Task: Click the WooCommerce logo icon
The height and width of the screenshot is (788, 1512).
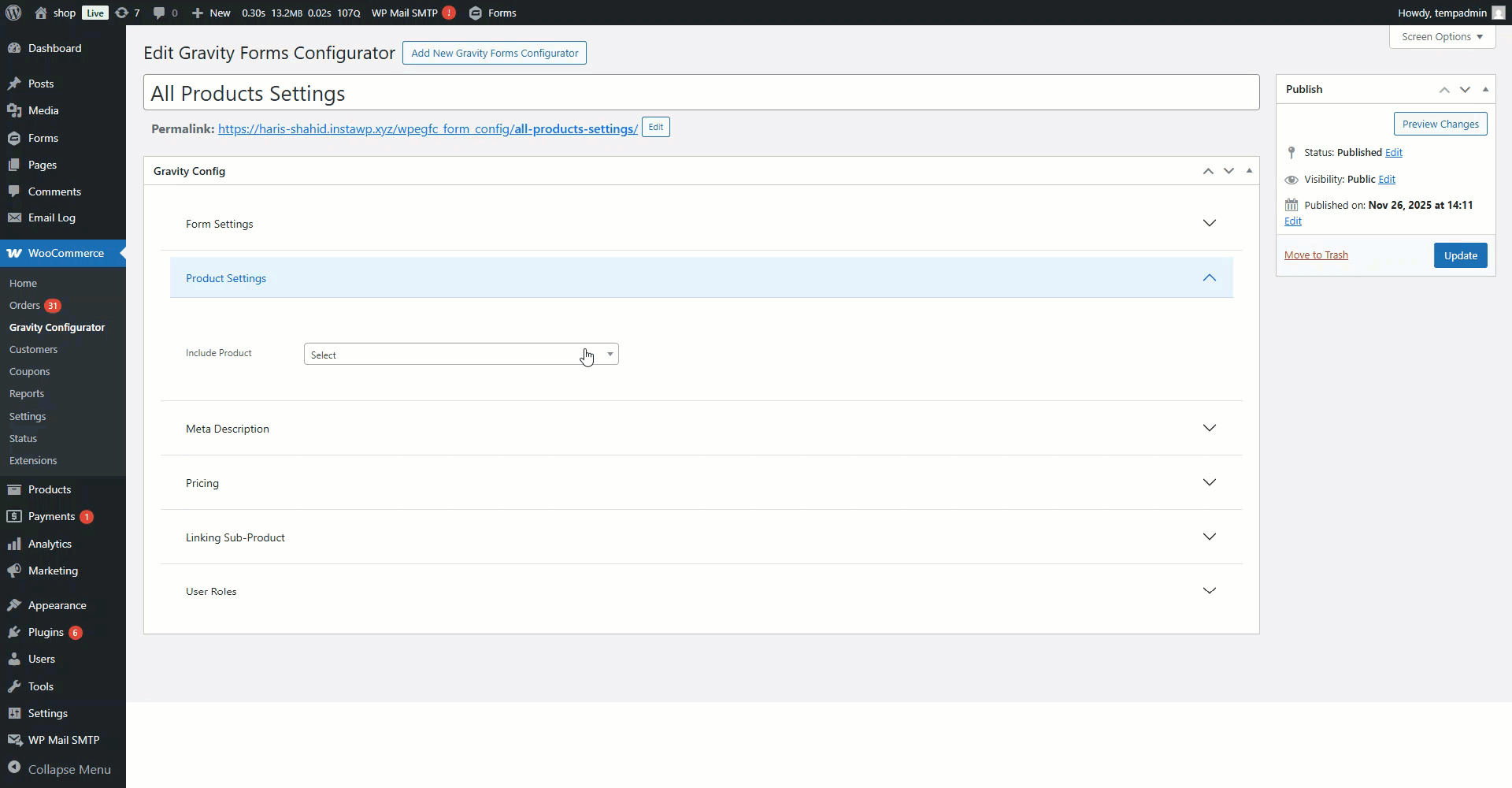Action: coord(14,253)
